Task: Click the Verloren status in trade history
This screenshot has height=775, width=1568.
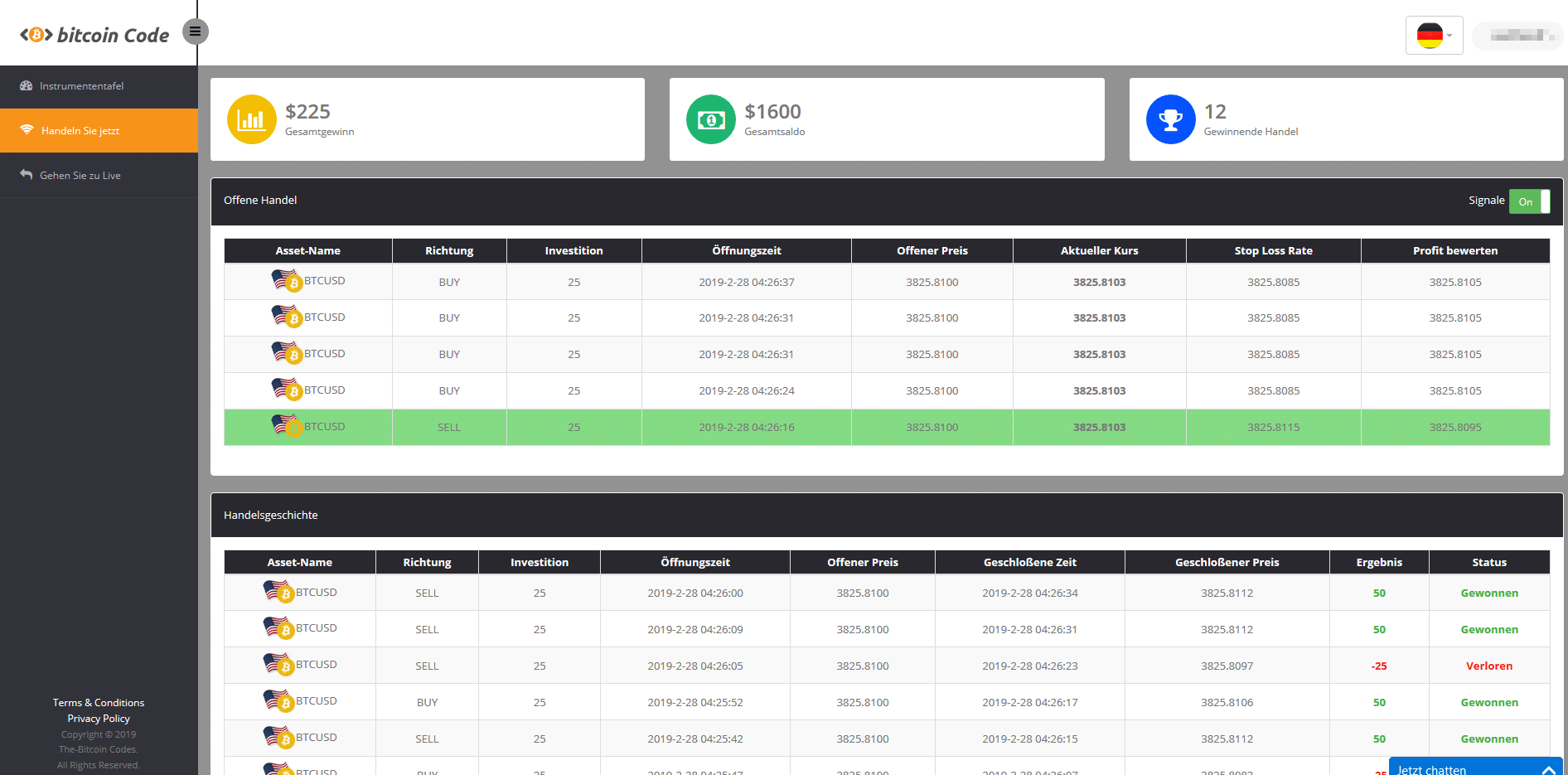Action: [1488, 666]
